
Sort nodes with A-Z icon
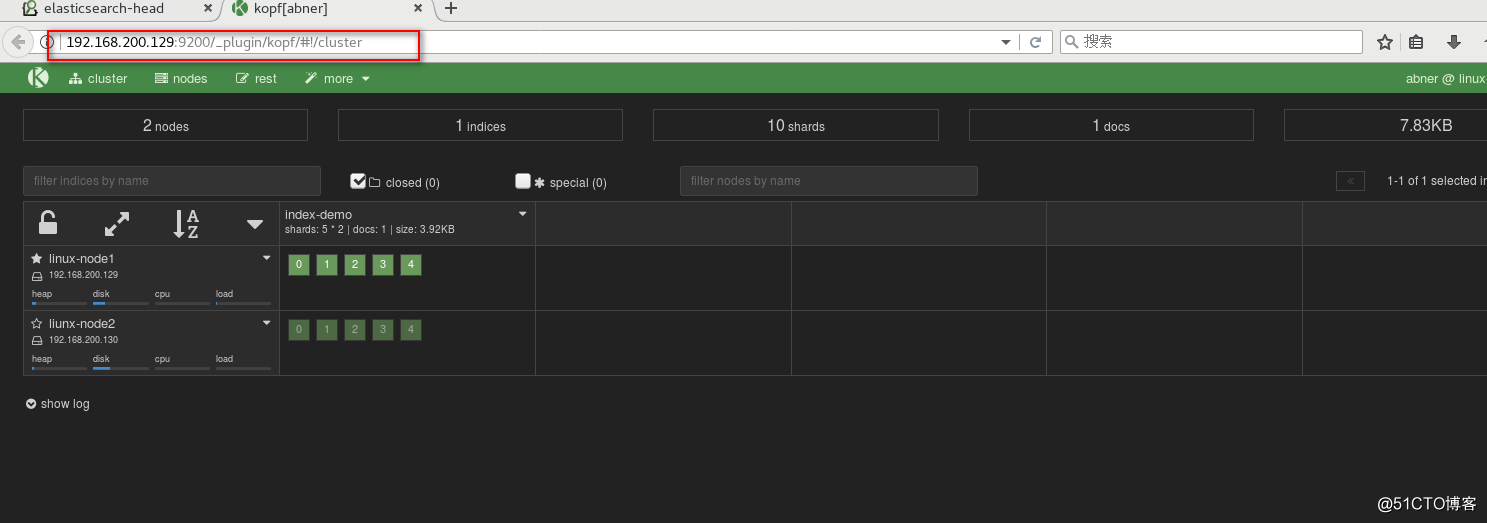[186, 224]
